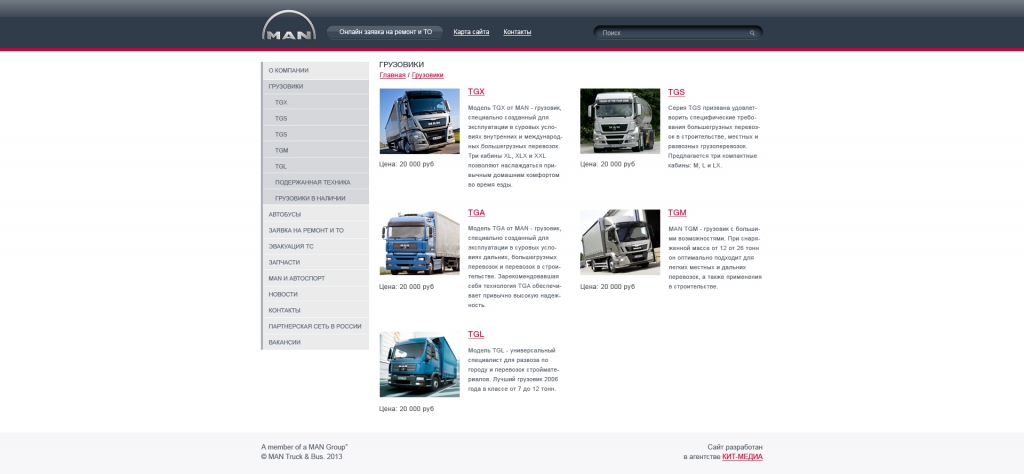This screenshot has width=1024, height=474.
Task: Open the TGX truck thumbnail image
Action: (419, 121)
